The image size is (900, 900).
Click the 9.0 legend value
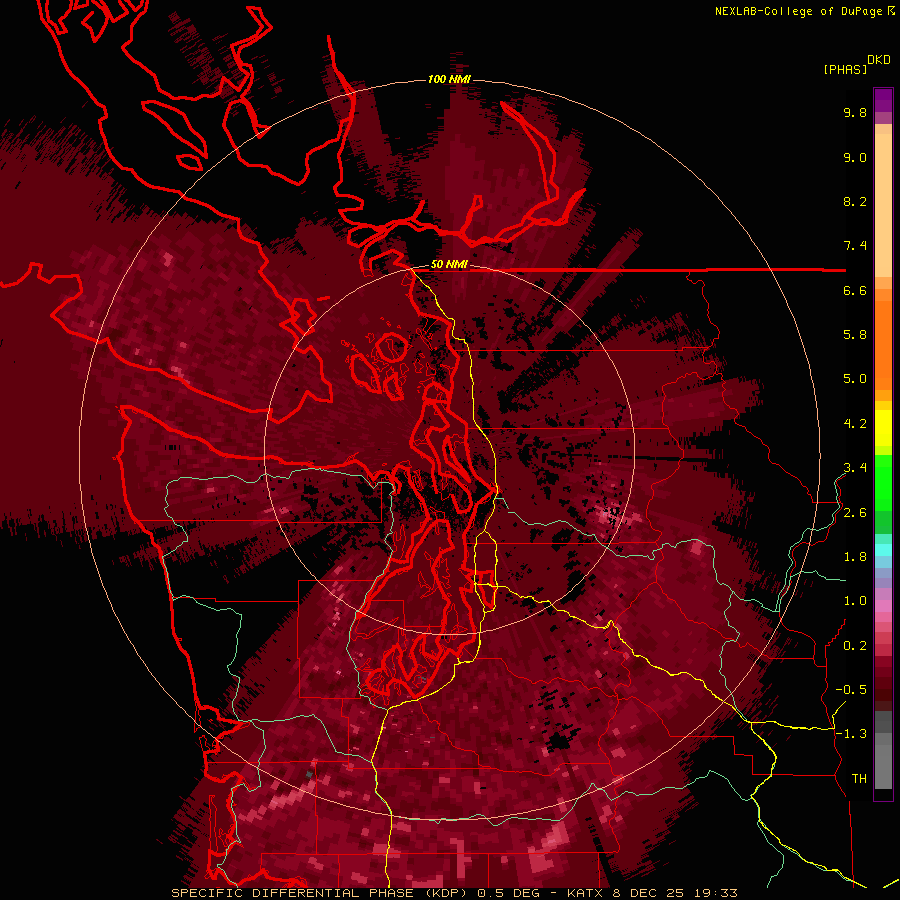point(855,157)
